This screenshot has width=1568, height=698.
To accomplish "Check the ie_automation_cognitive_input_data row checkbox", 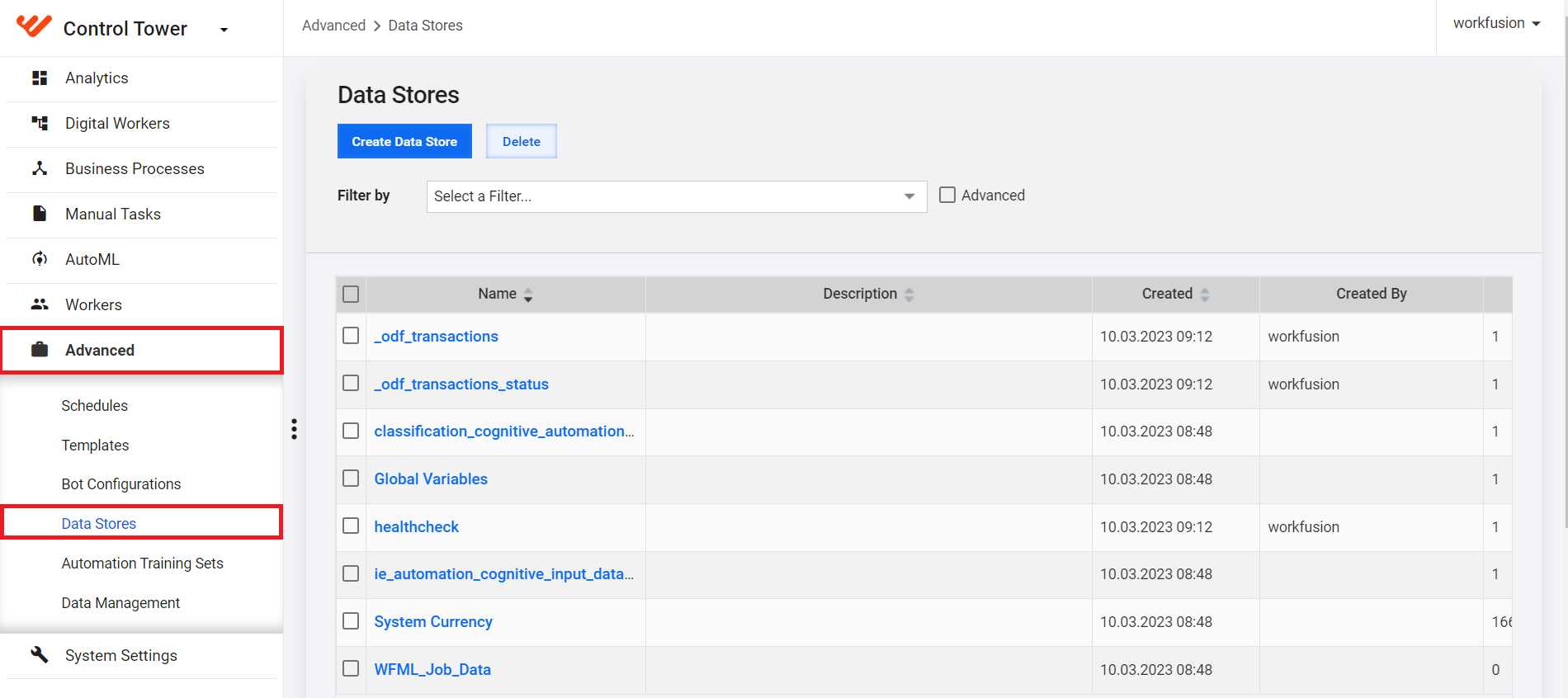I will (351, 573).
